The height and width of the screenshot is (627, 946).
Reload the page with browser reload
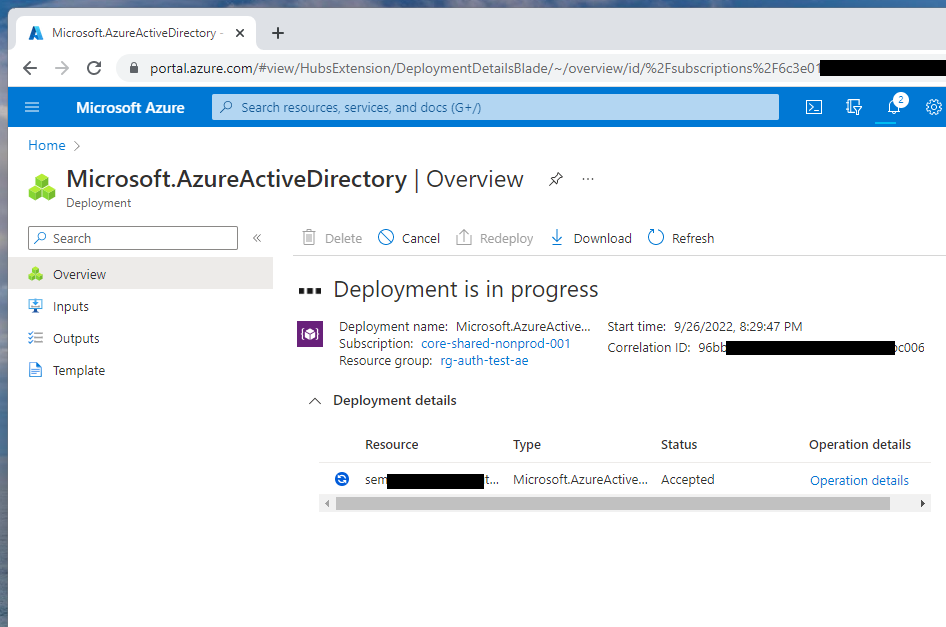94,68
